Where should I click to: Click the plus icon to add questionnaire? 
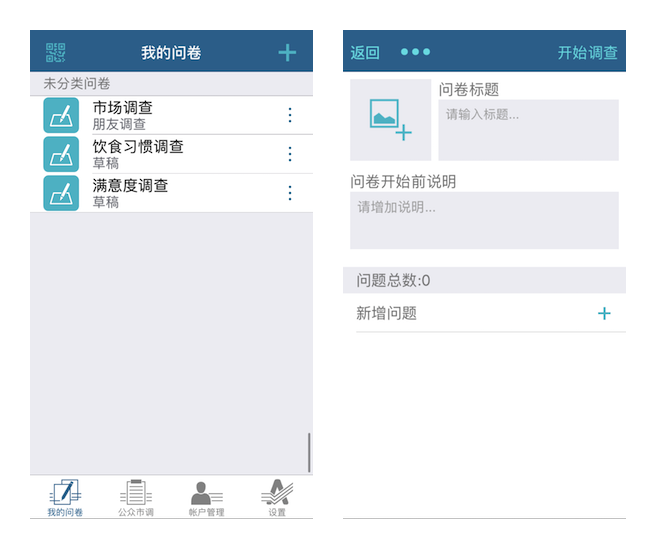287,53
